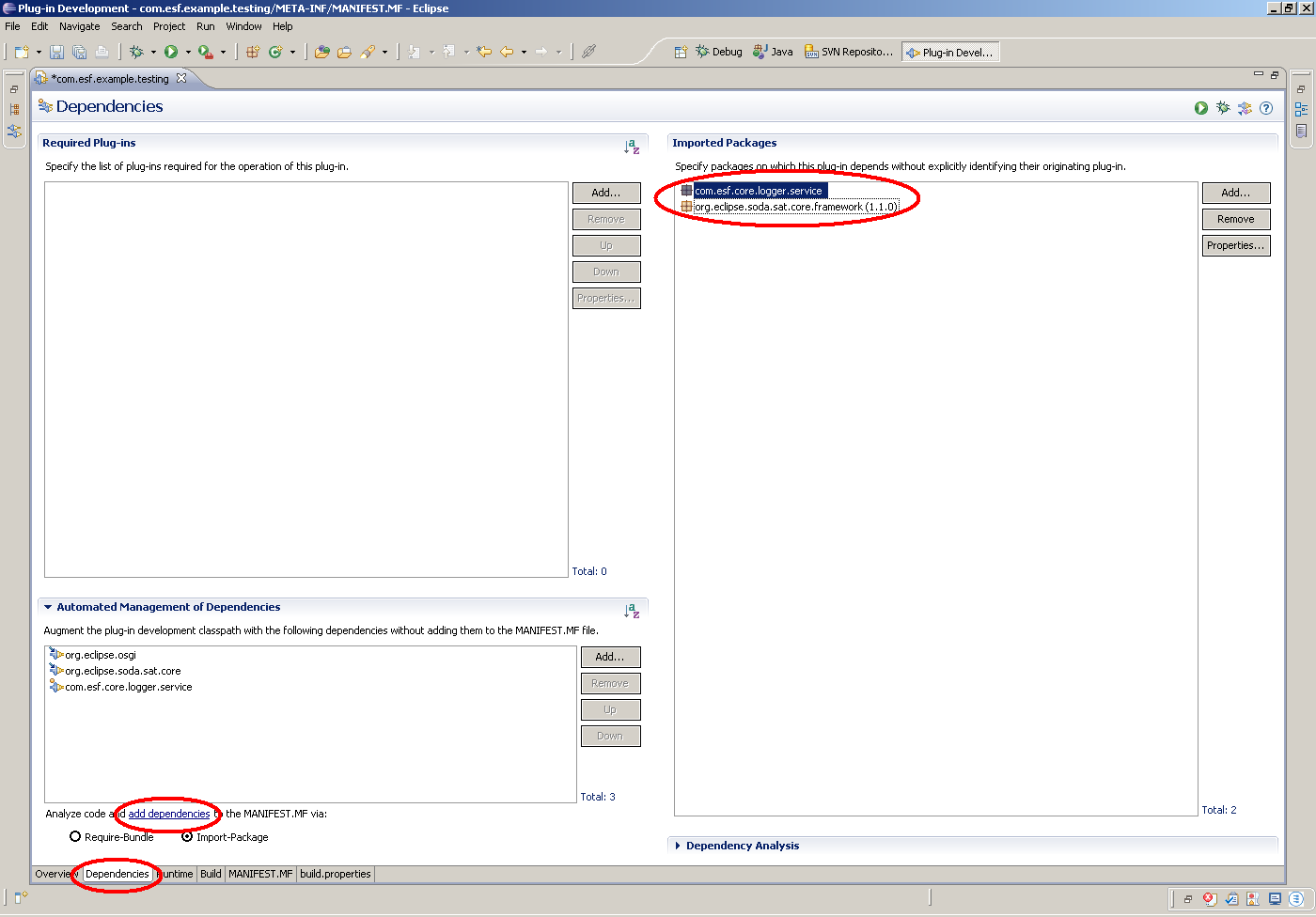Image resolution: width=1316 pixels, height=917 pixels.
Task: Switch to the Build tab
Action: coord(211,874)
